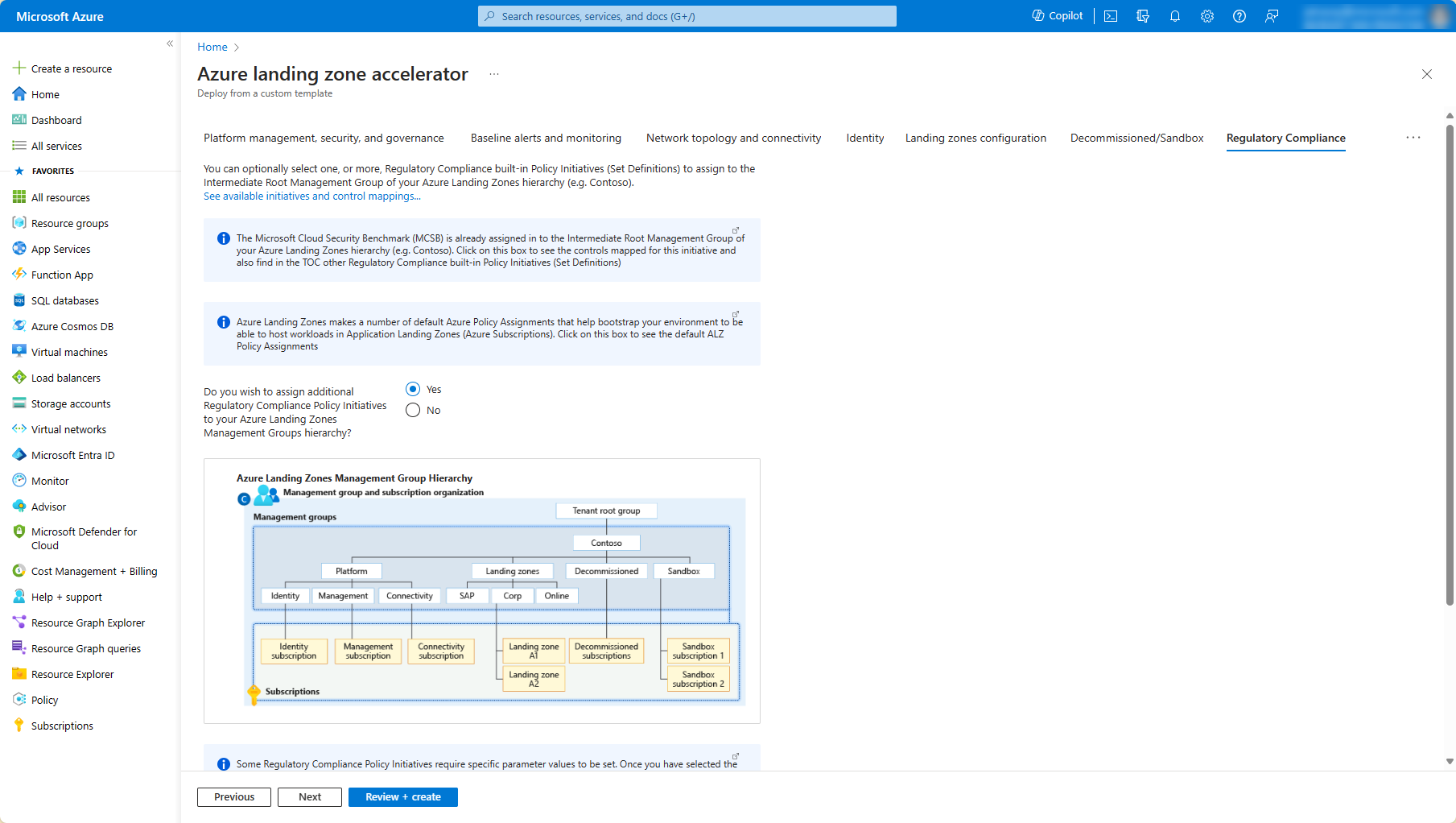
Task: Open Microsoft Defender for Cloud
Action: pos(84,538)
